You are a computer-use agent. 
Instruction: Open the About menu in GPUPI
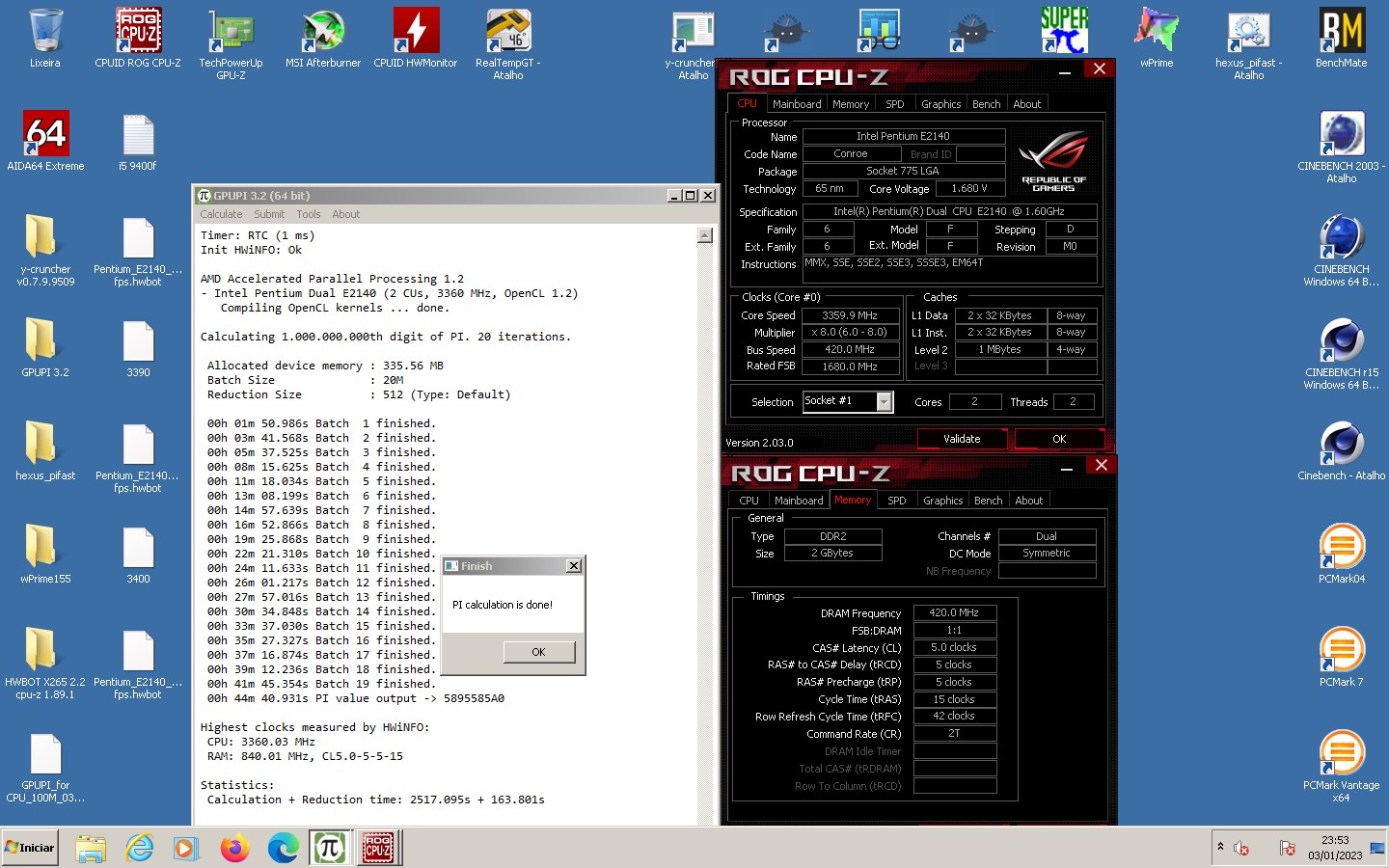pos(346,214)
